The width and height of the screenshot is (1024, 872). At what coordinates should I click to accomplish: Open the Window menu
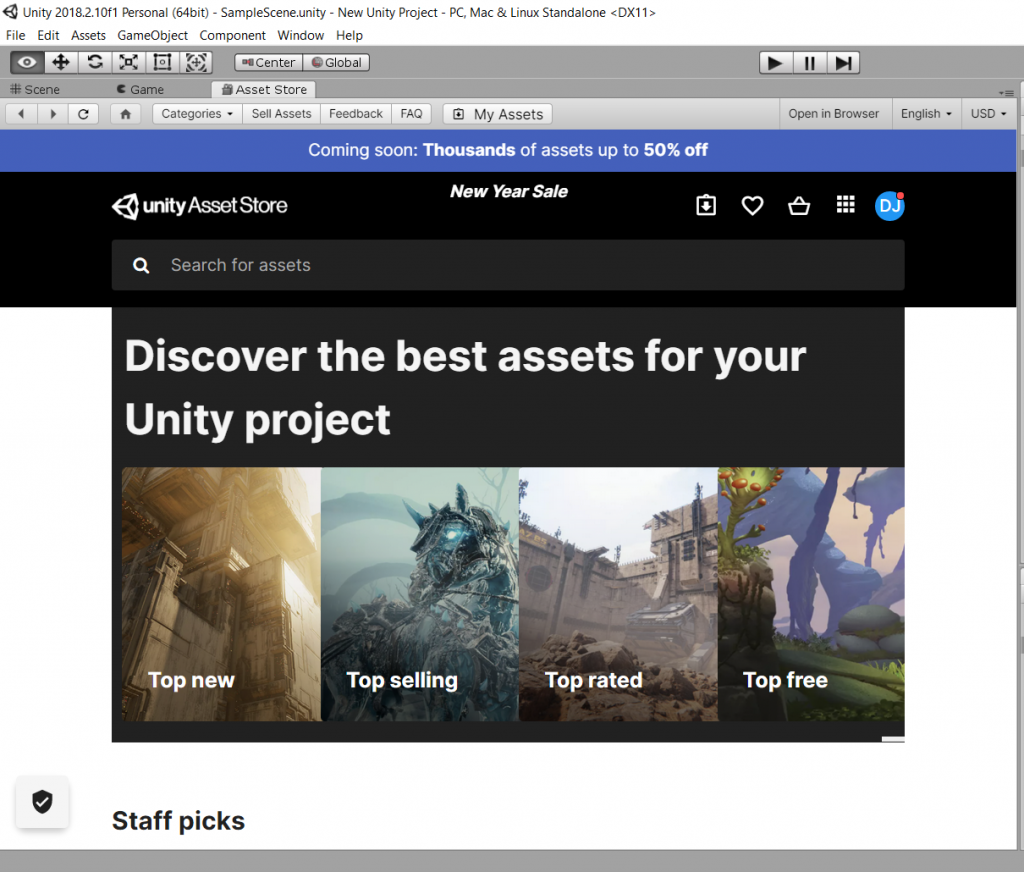tap(300, 35)
